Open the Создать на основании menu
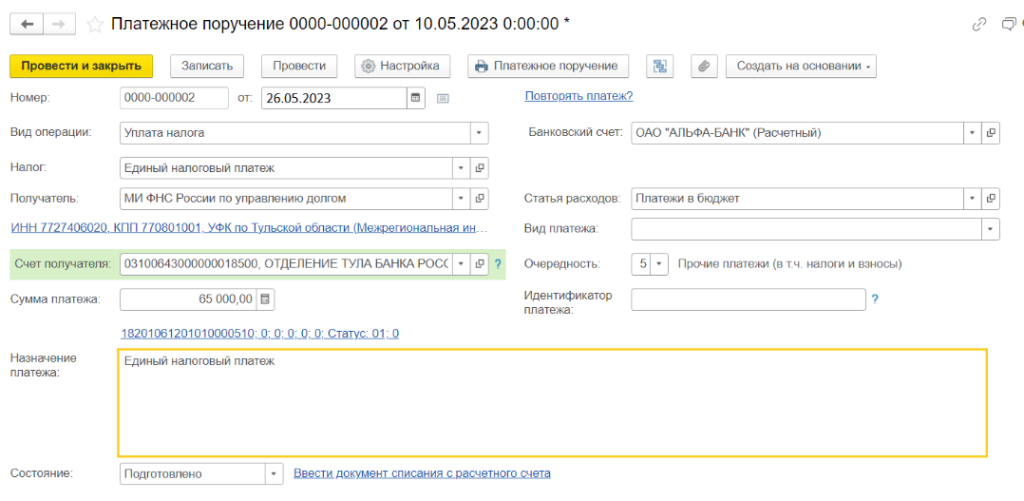This screenshot has width=1024, height=501. (801, 66)
